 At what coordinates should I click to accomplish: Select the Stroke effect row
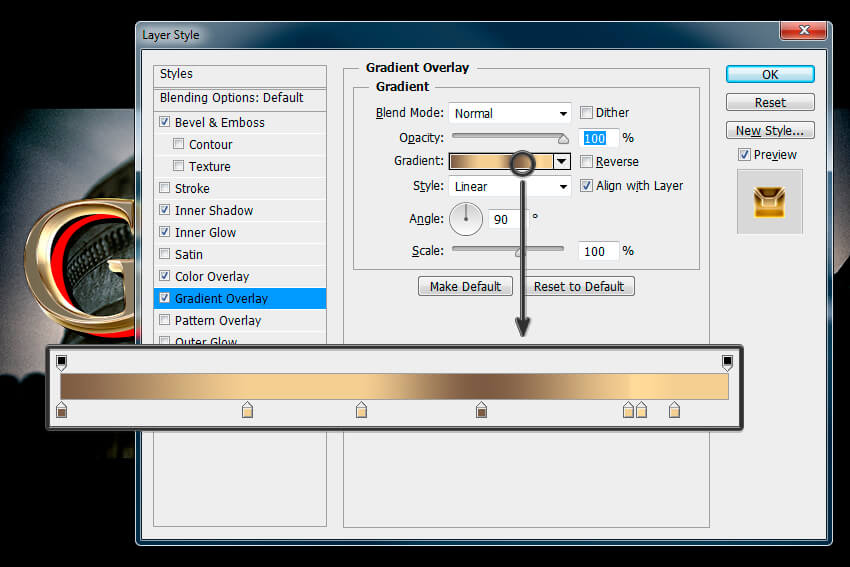click(240, 188)
